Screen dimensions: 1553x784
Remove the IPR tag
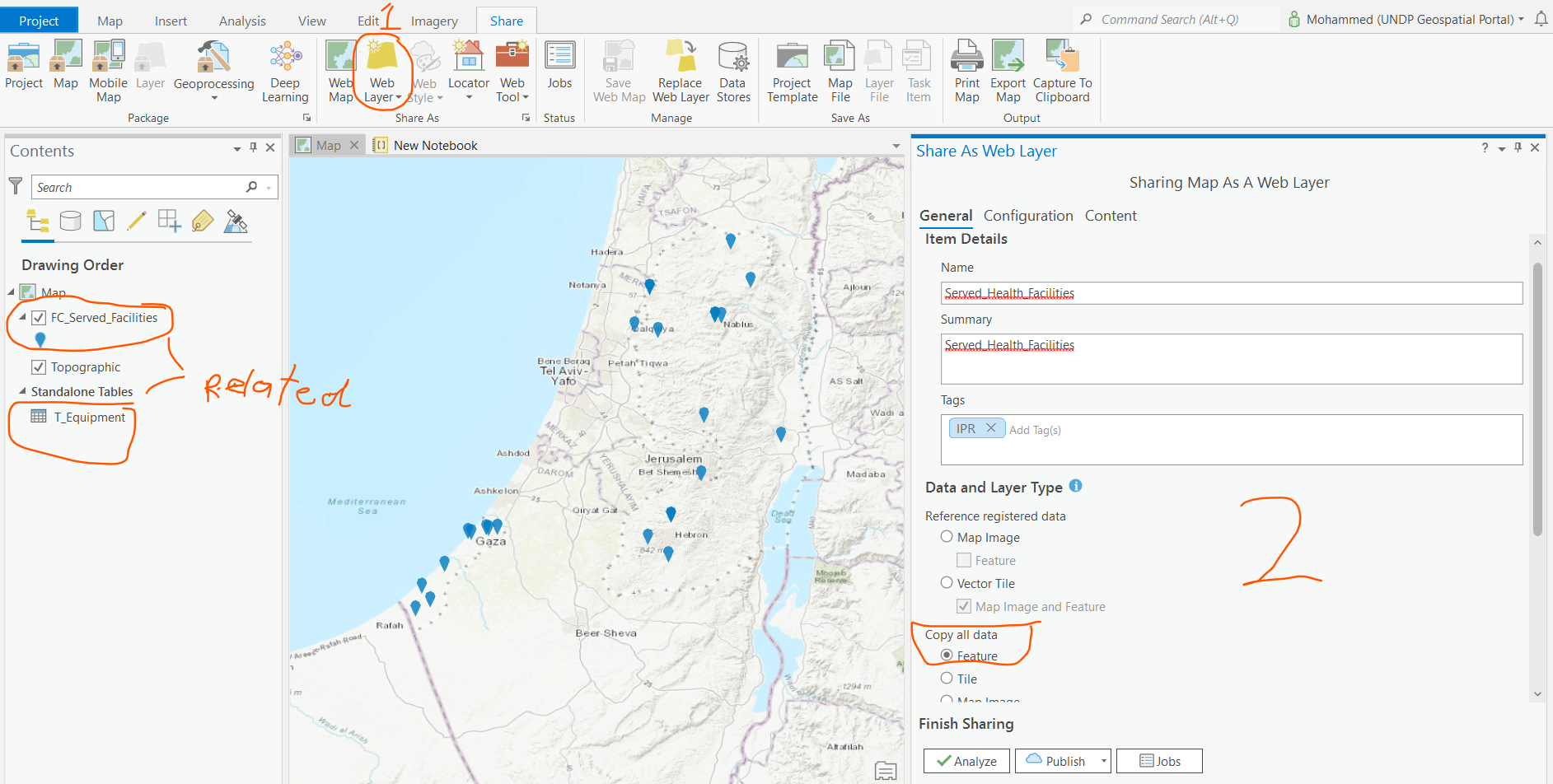991,428
